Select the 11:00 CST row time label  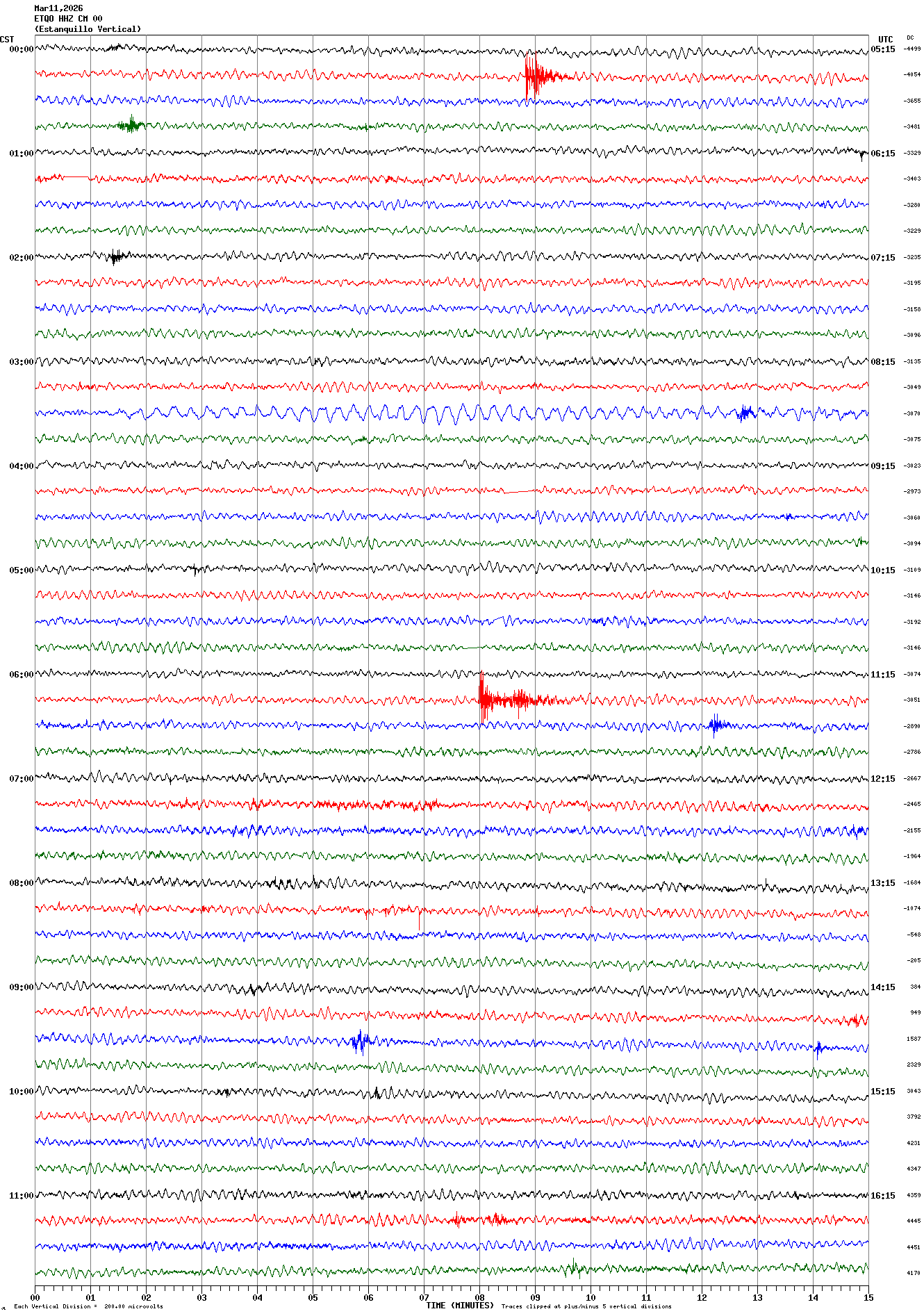pos(21,1196)
